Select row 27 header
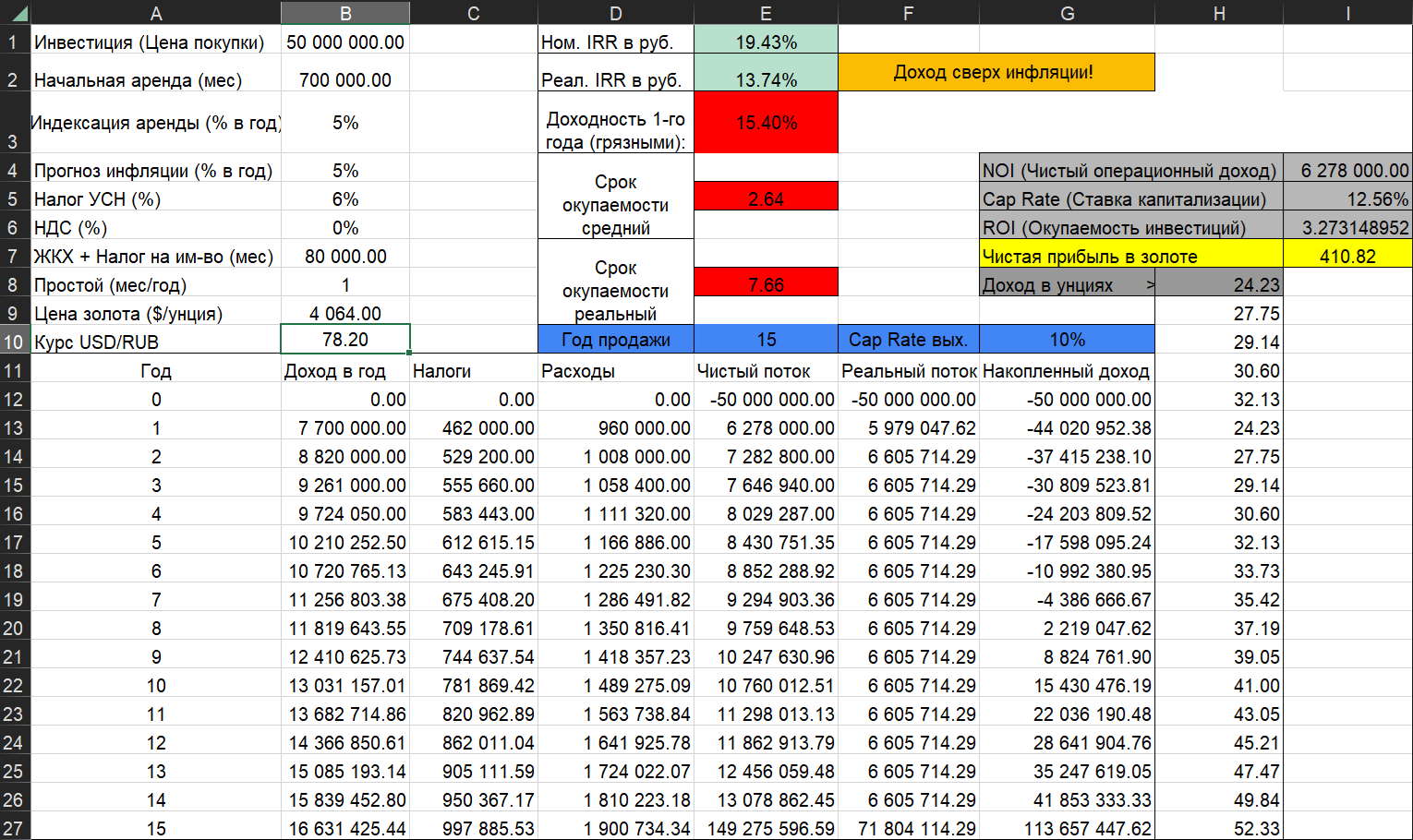This screenshot has width=1413, height=840. pos(14,828)
